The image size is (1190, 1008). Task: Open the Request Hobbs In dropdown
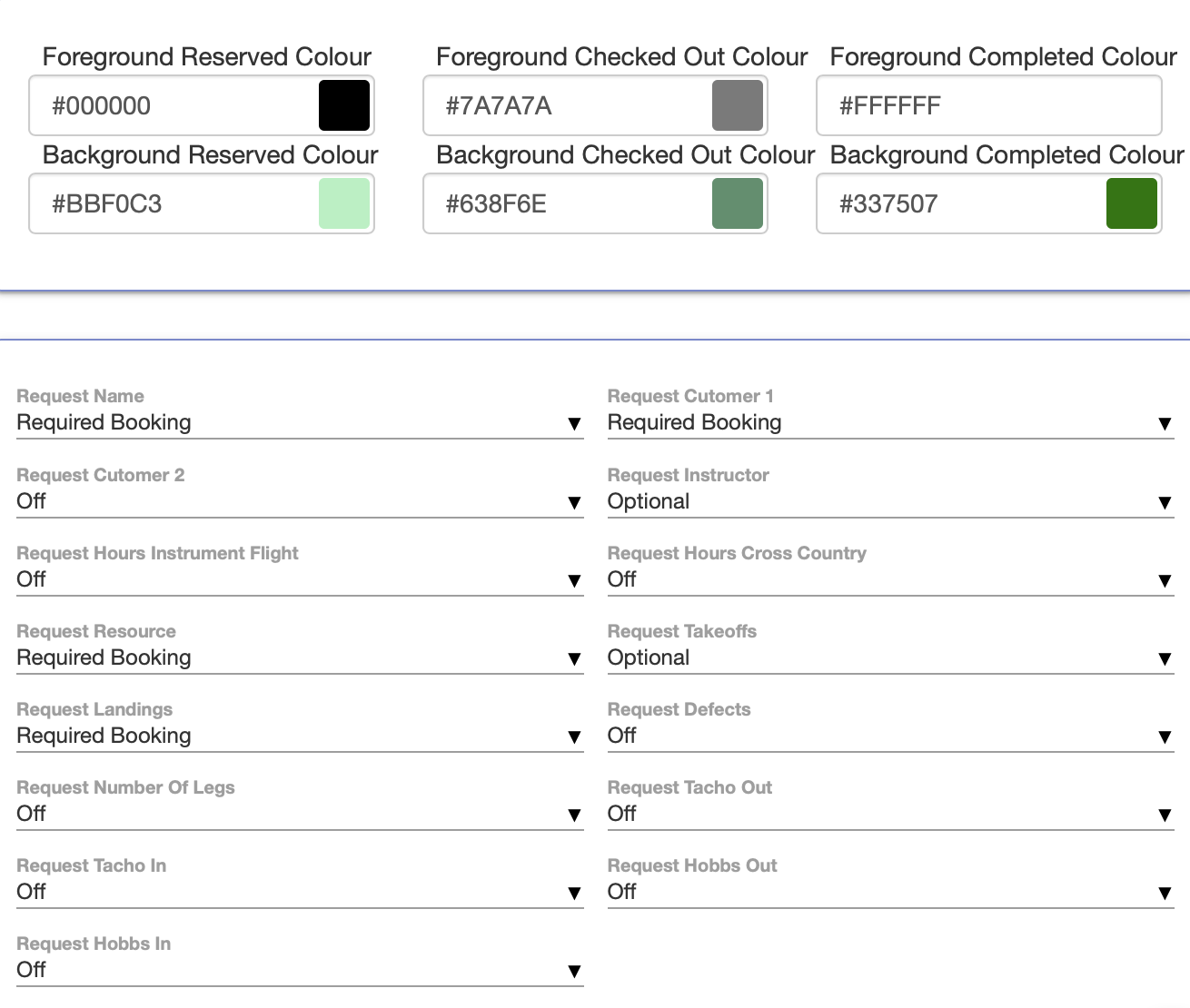point(300,971)
